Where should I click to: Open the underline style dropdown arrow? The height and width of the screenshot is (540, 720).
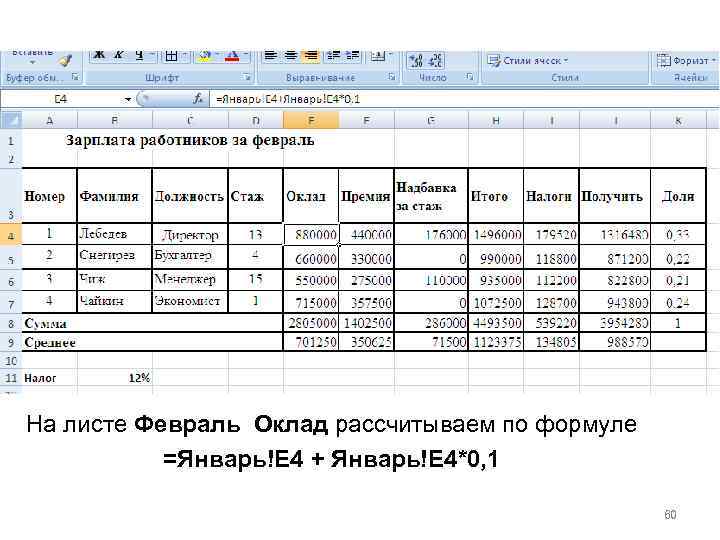point(152,56)
